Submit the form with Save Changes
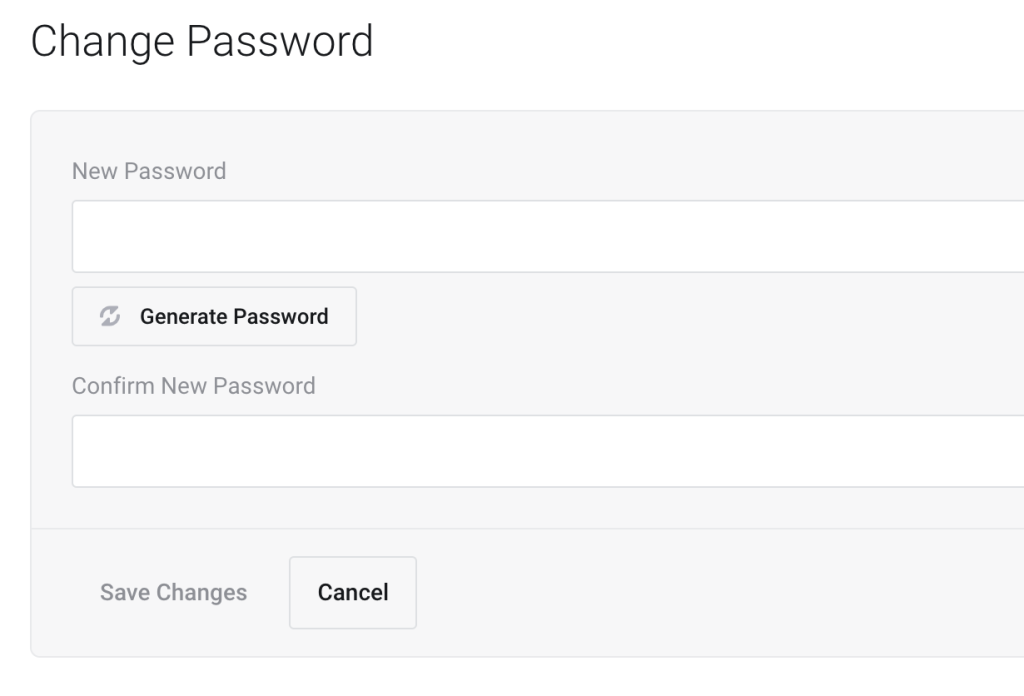The image size is (1024, 696). pos(173,592)
